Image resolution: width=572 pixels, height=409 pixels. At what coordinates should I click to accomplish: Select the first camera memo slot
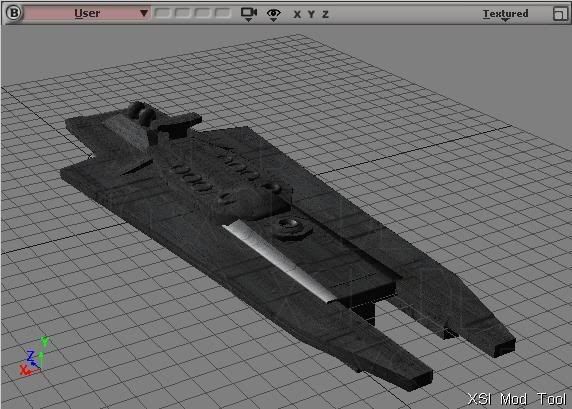tap(163, 13)
